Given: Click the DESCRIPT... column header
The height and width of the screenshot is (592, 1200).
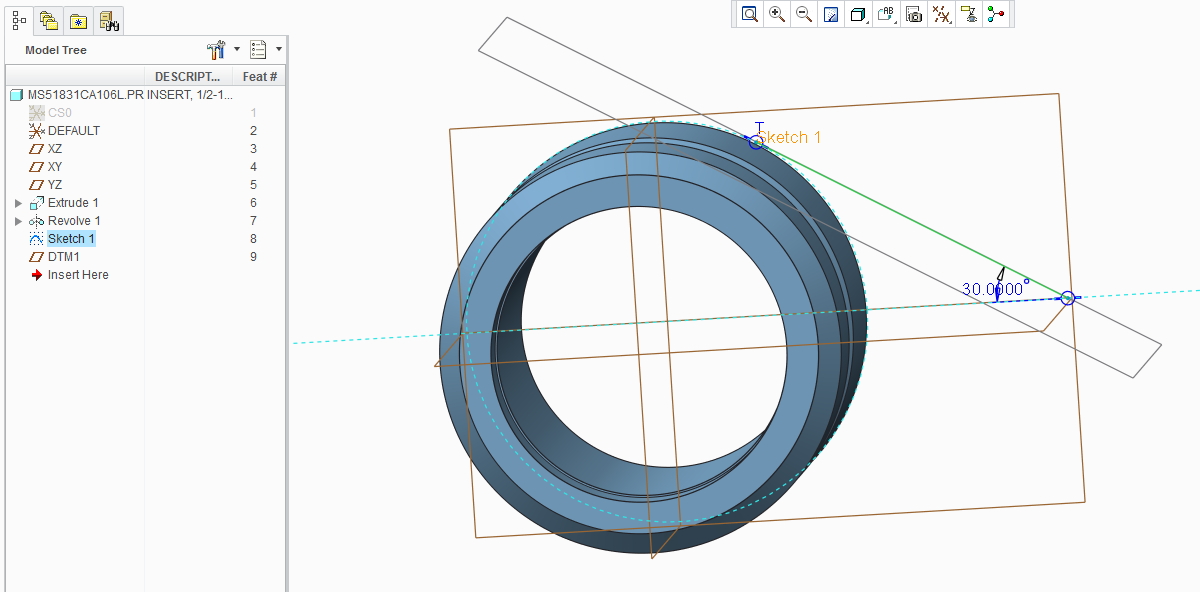Looking at the screenshot, I should click(188, 76).
